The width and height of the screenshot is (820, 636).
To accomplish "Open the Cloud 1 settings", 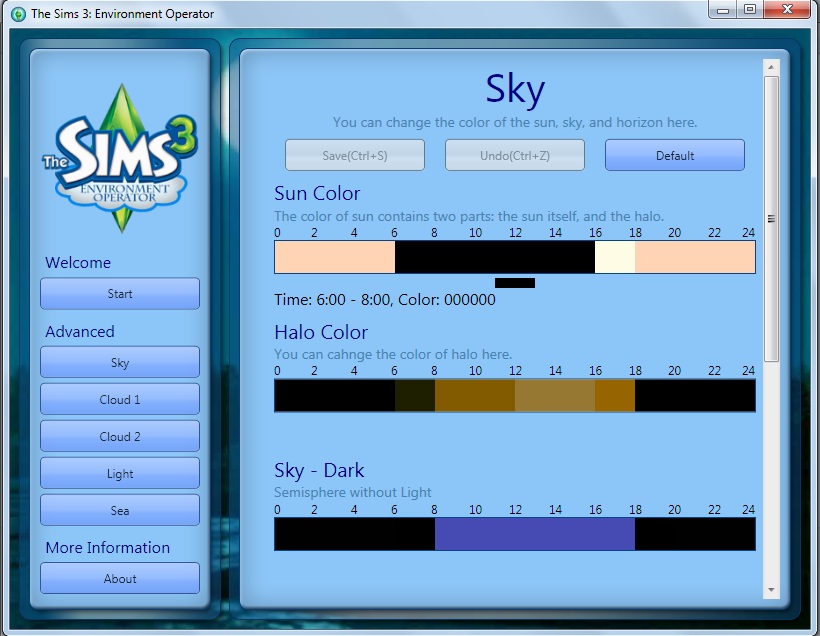I will coord(120,399).
